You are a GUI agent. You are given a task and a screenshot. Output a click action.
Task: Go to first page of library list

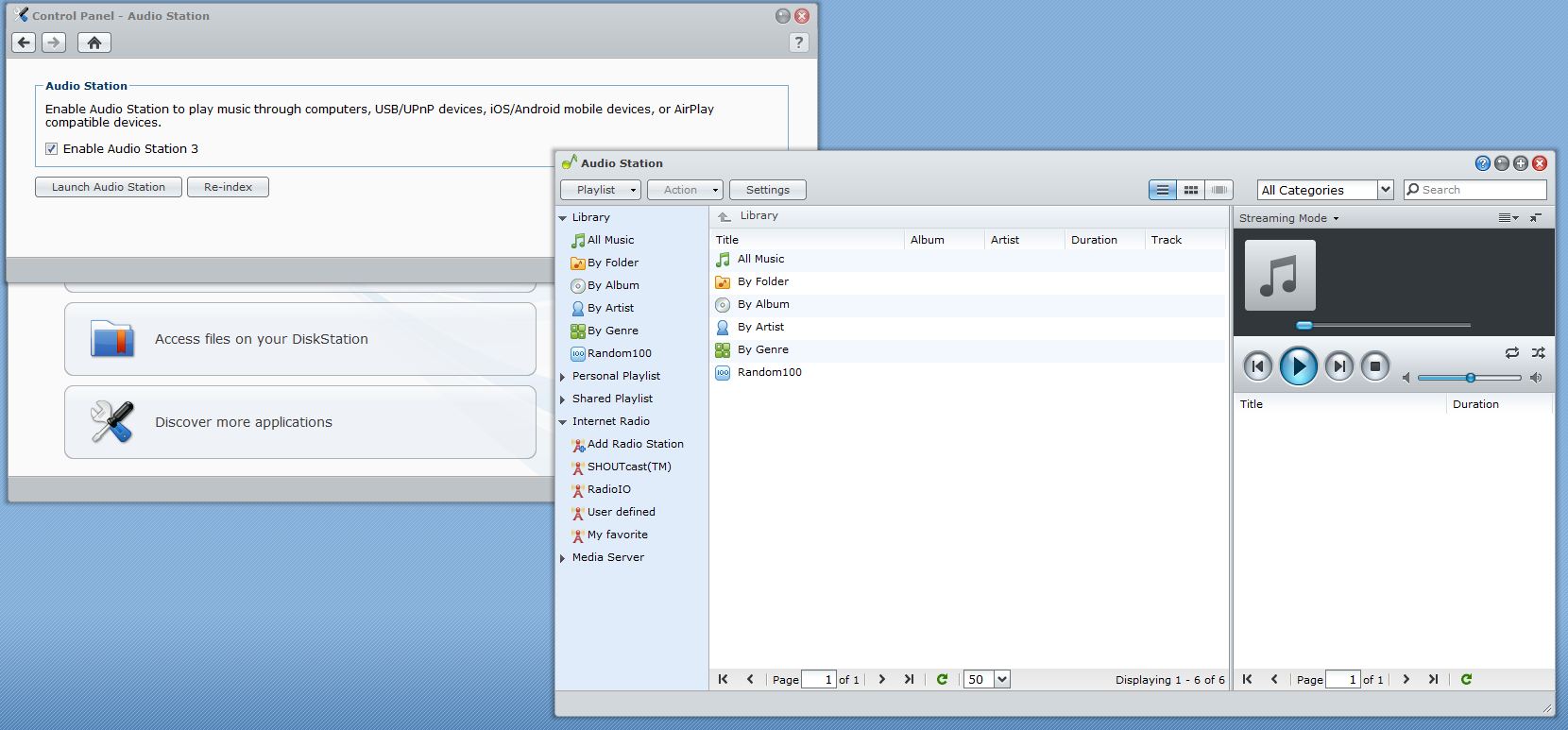(723, 679)
